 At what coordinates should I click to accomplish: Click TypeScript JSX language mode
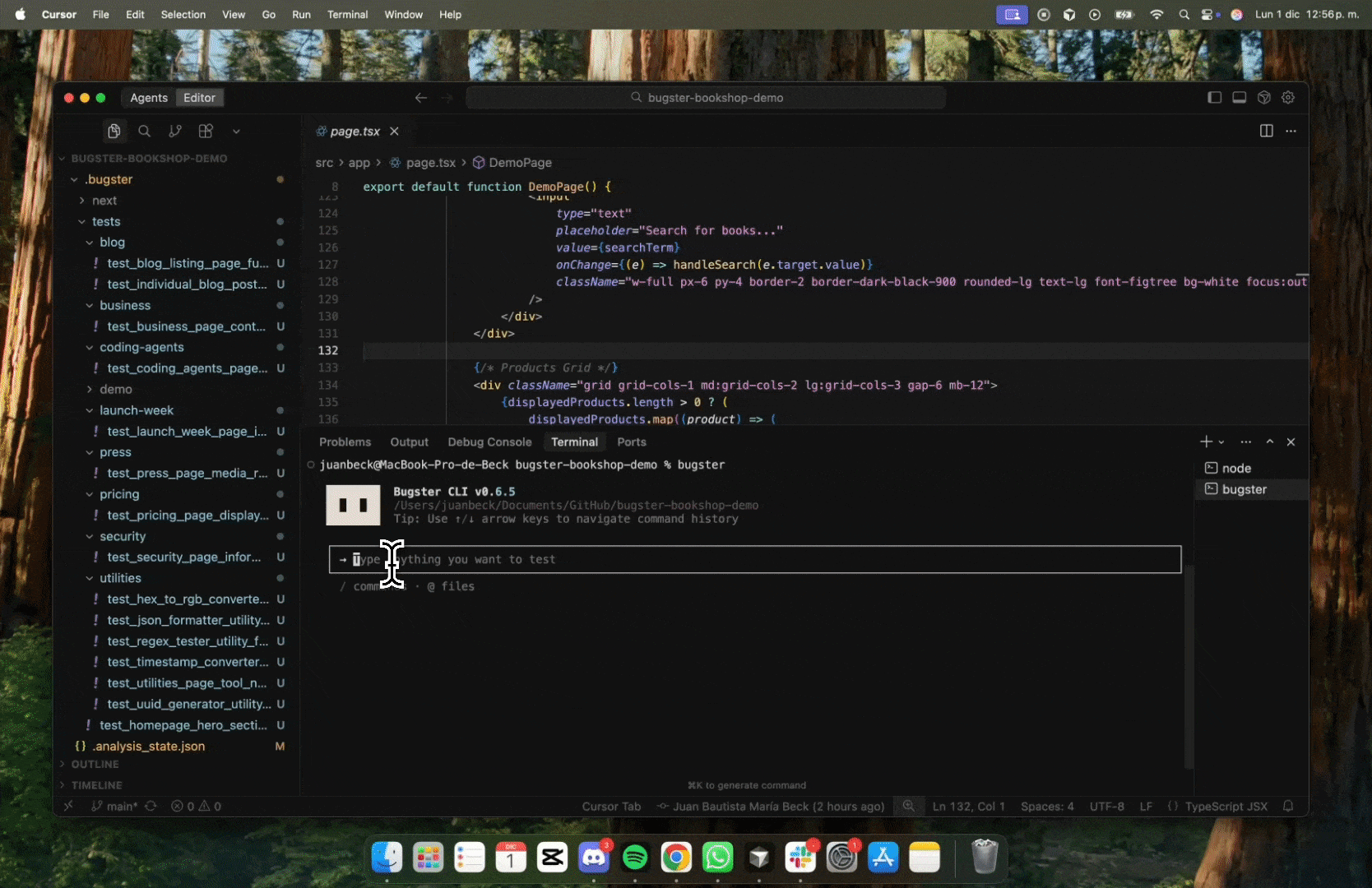[1226, 807]
